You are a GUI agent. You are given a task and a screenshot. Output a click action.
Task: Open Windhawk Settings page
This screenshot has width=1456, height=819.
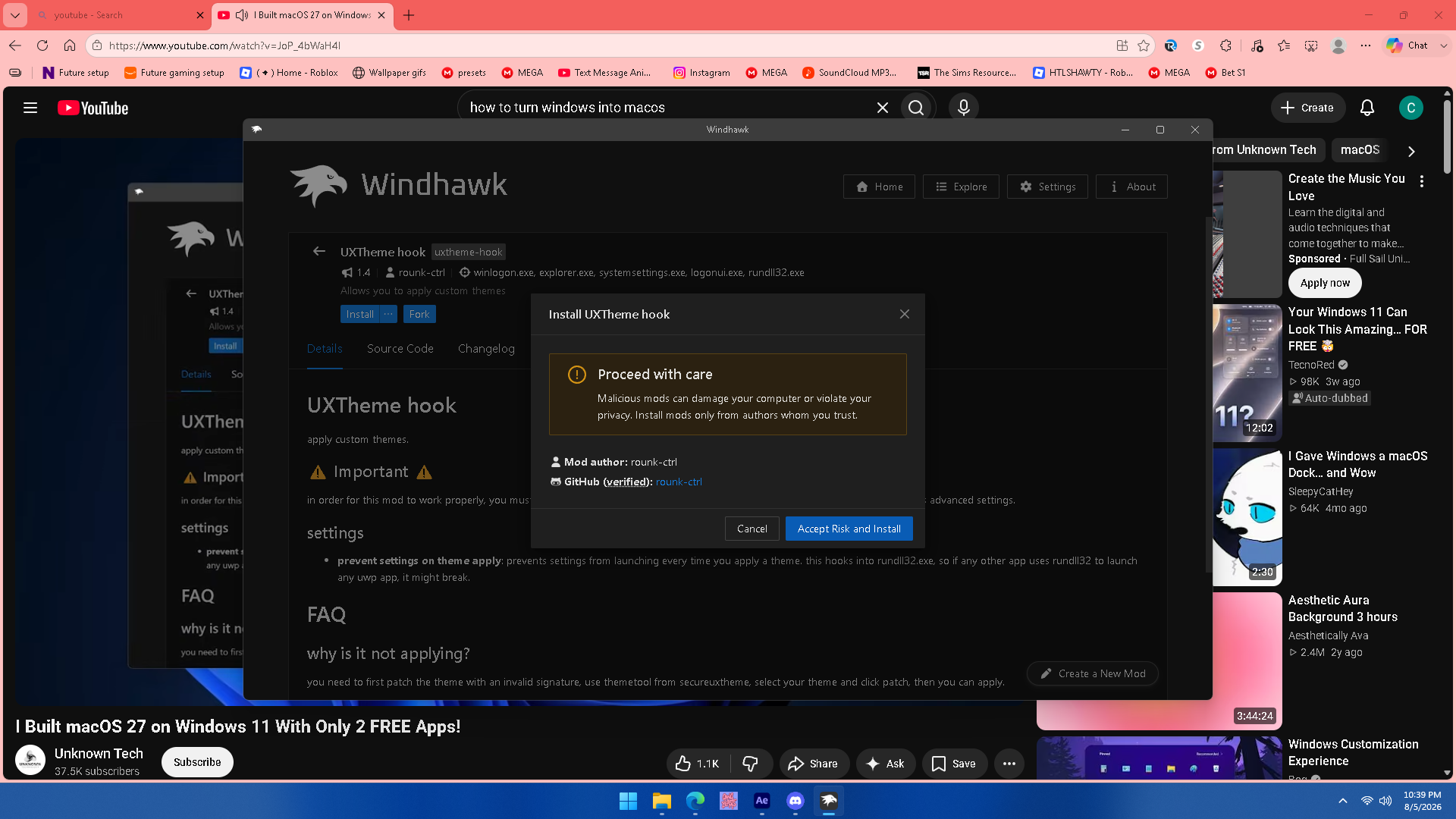click(x=1047, y=187)
